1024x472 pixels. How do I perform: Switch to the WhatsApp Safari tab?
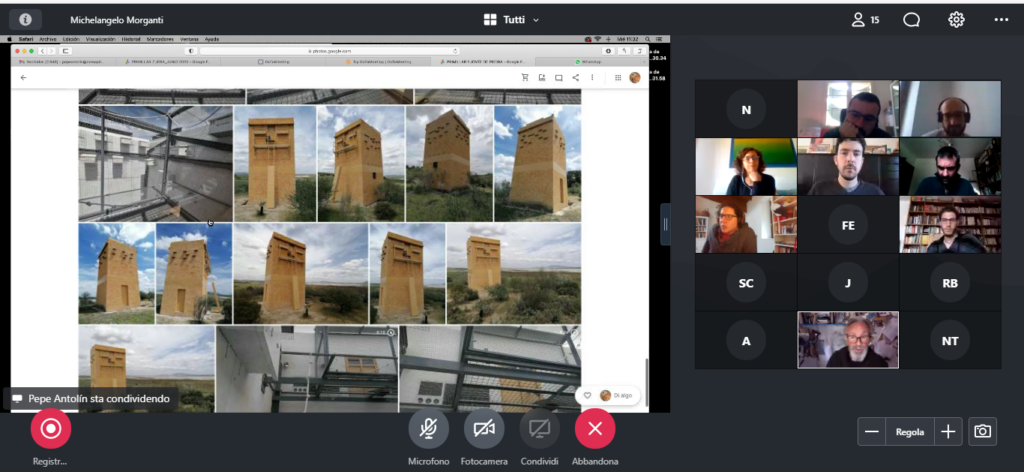click(x=587, y=61)
